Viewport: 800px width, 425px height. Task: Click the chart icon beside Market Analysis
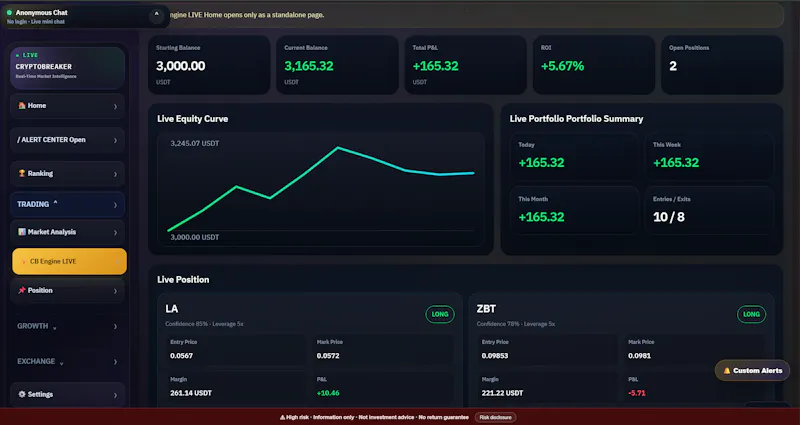22,232
